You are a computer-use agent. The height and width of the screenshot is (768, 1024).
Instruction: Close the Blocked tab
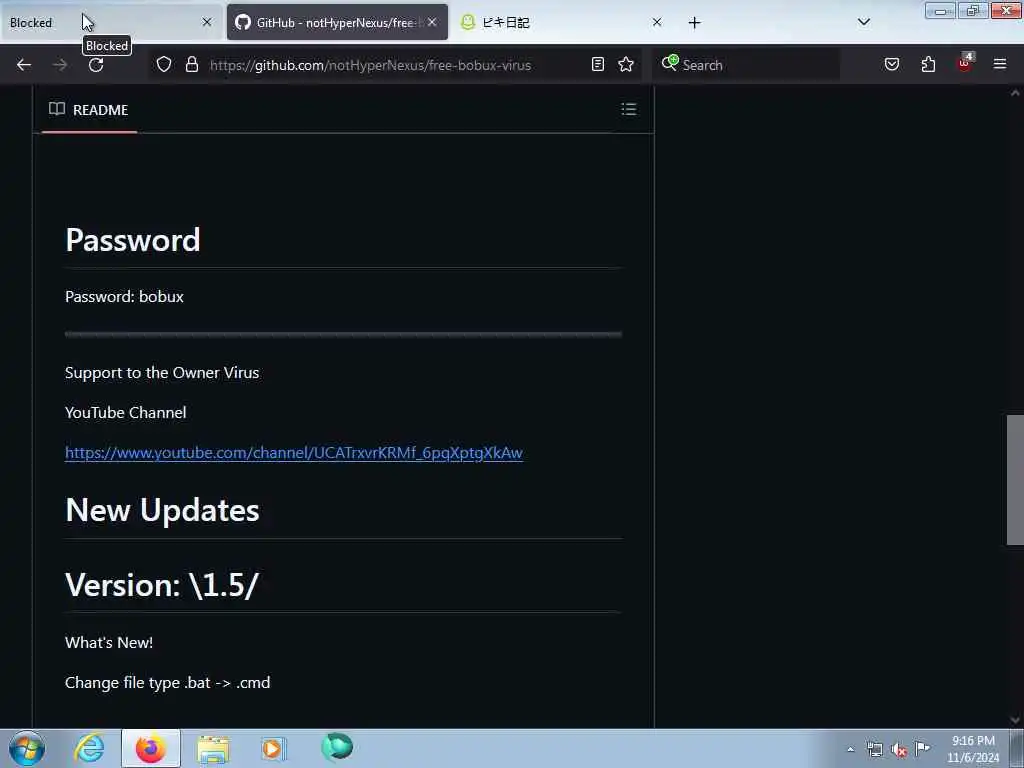click(206, 22)
